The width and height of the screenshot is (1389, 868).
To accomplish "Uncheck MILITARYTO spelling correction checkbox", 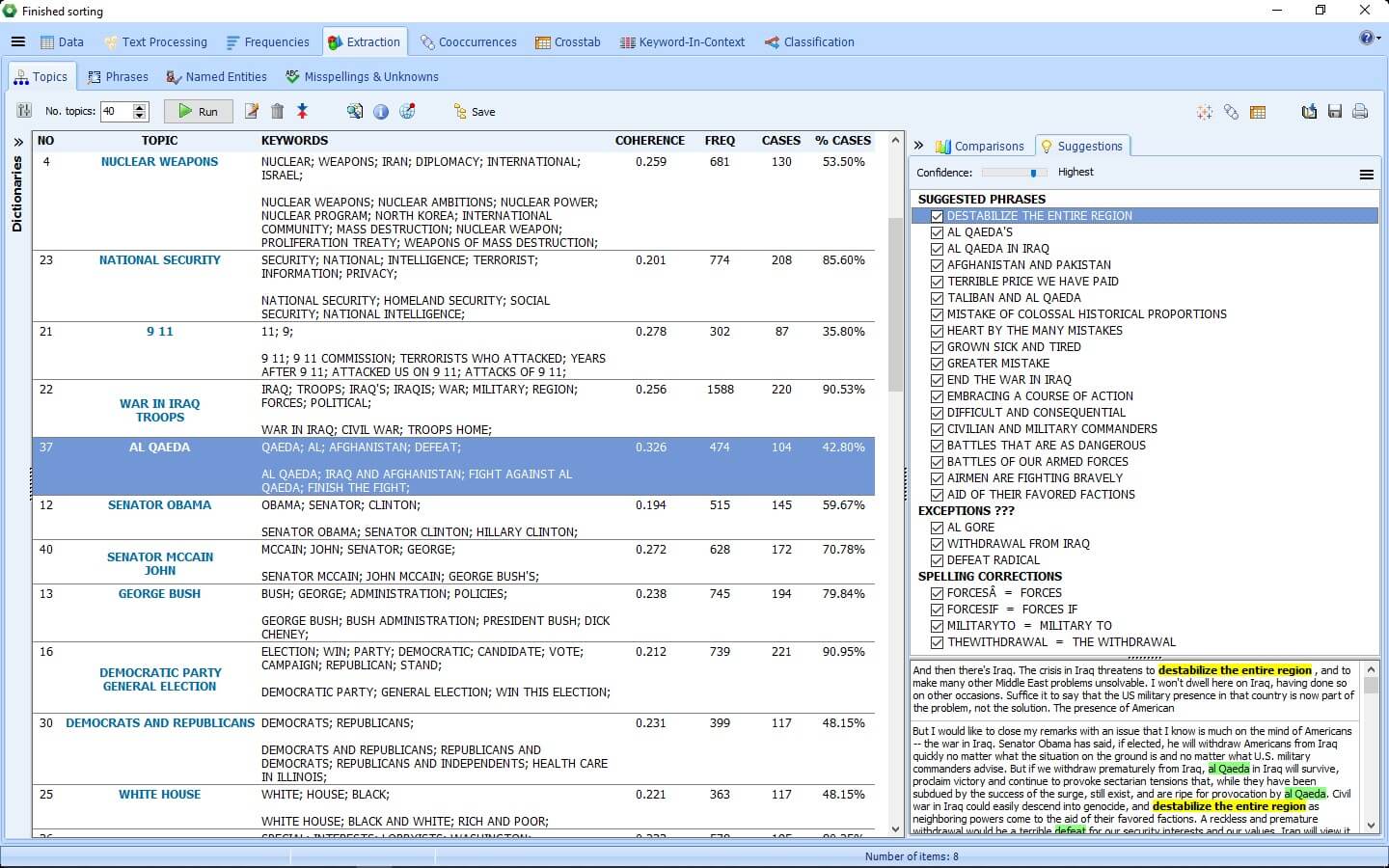I will tap(937, 626).
